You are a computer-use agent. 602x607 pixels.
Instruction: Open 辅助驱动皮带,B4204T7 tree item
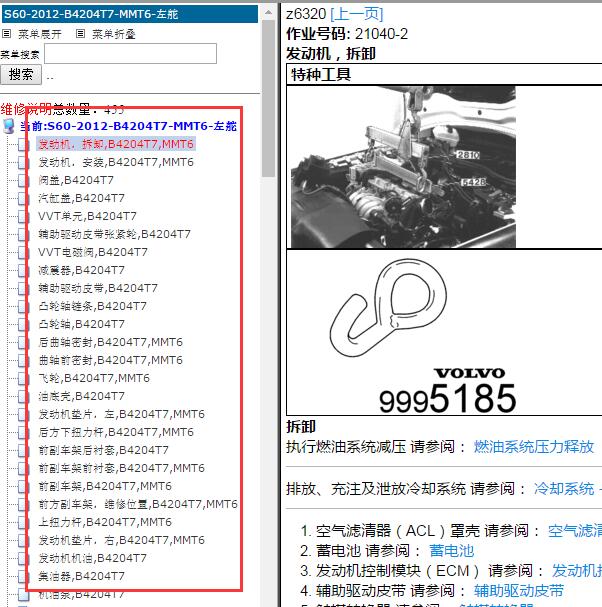click(98, 288)
